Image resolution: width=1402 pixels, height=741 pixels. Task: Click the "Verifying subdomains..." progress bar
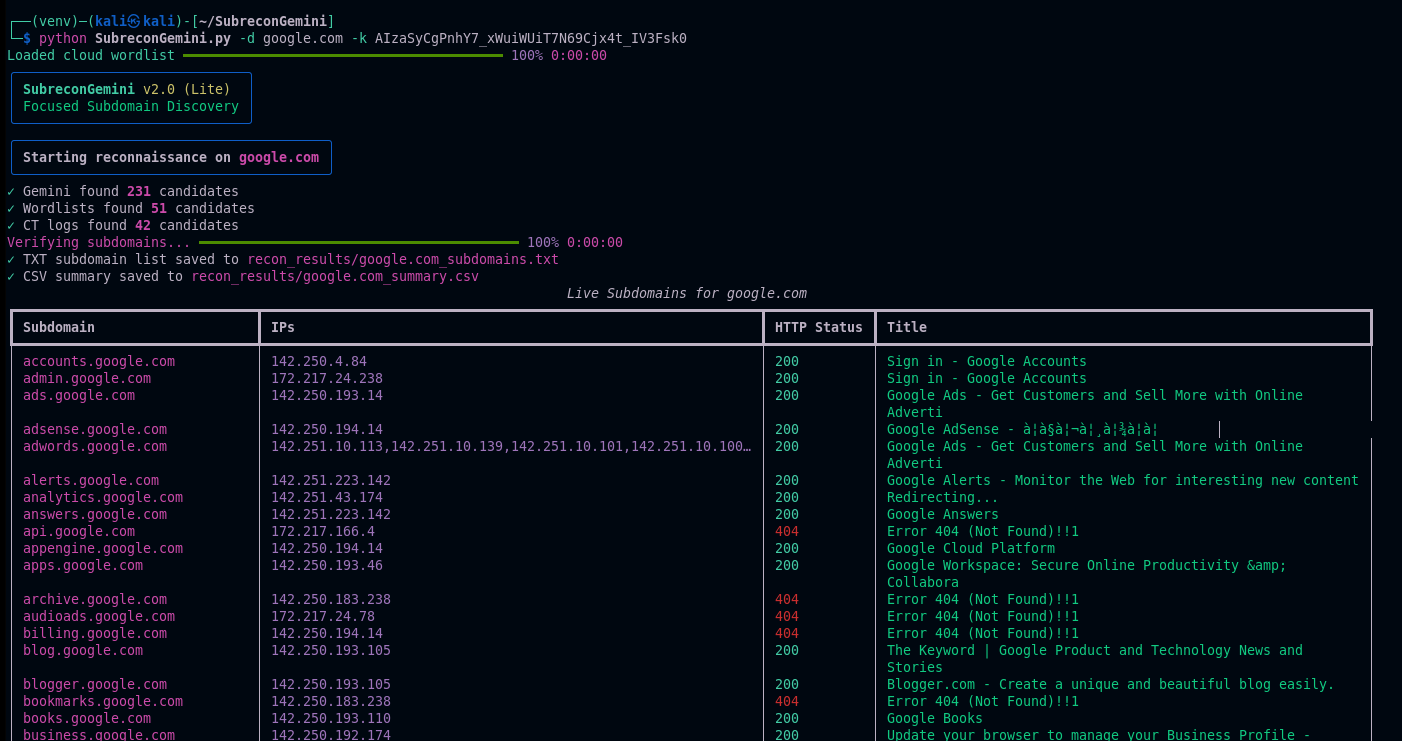[x=359, y=242]
